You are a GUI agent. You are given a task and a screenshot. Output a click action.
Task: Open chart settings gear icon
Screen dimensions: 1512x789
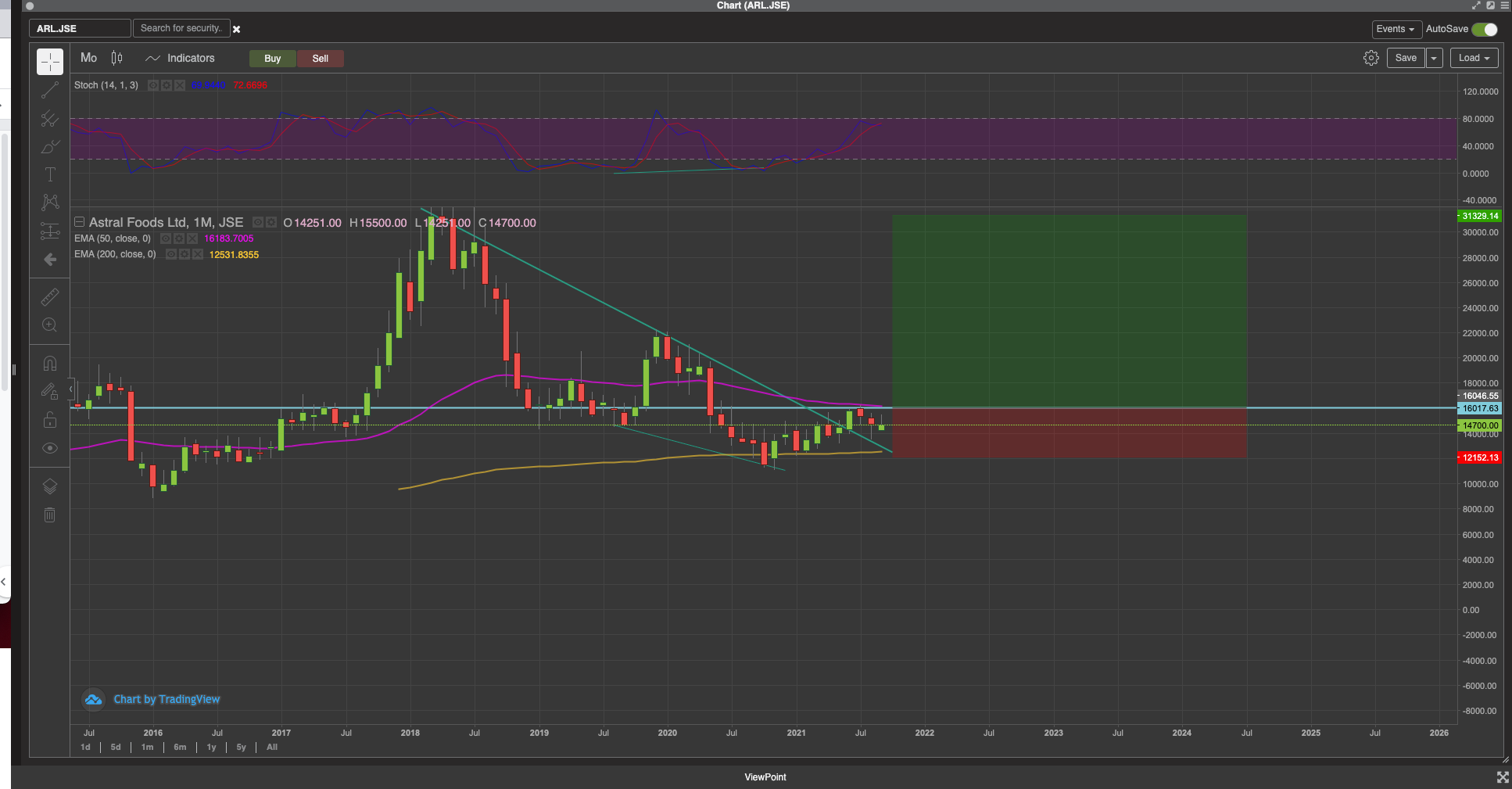[1370, 58]
